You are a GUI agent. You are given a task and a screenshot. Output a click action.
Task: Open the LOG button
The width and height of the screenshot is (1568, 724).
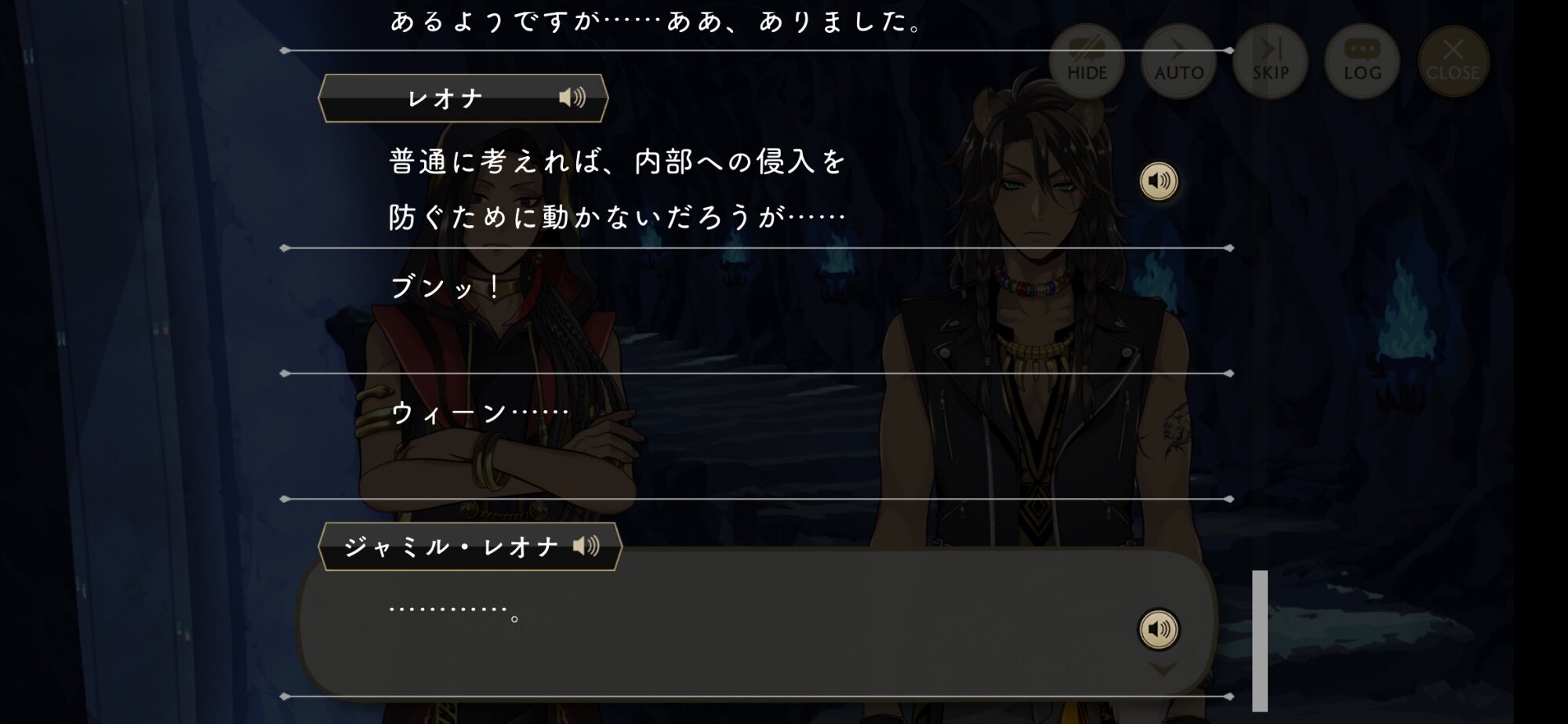[1362, 60]
